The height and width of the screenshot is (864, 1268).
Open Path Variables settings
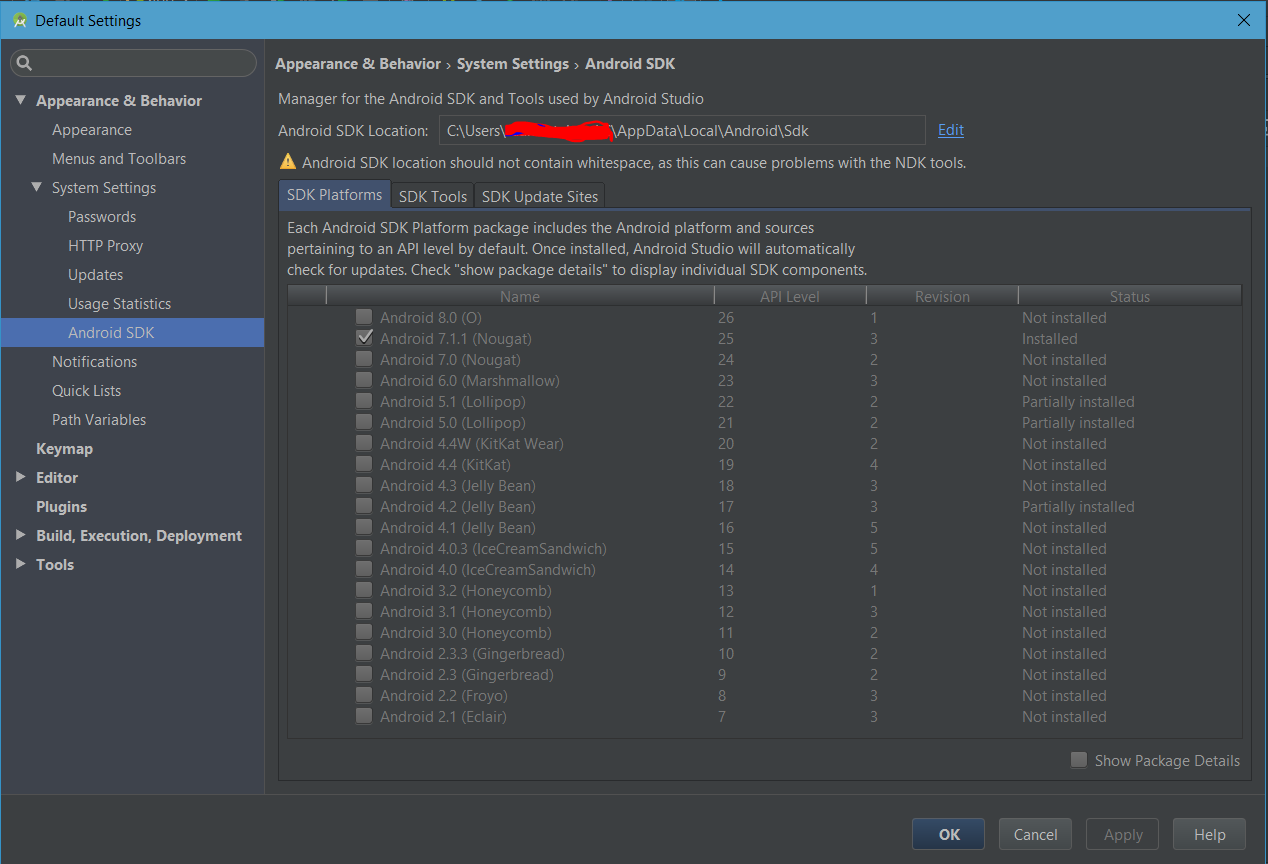point(99,420)
